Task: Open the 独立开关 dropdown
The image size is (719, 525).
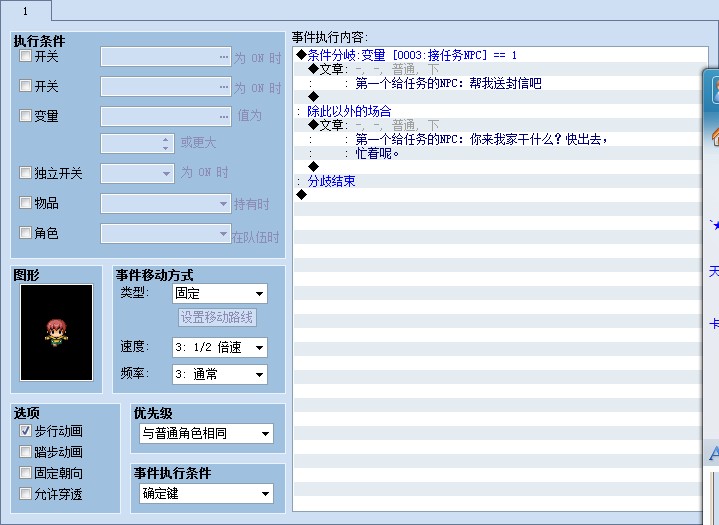Action: pos(137,174)
